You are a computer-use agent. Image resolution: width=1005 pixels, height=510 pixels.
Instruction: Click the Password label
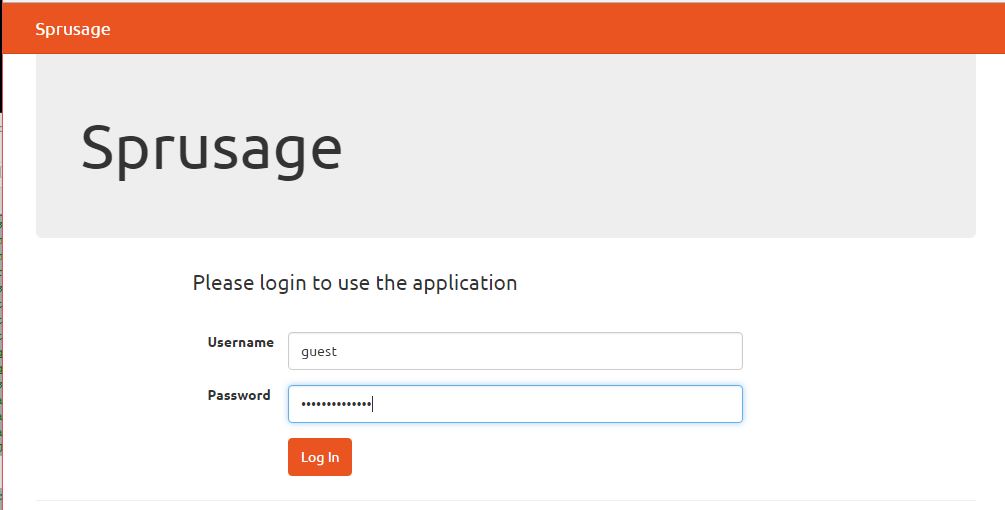coord(239,395)
